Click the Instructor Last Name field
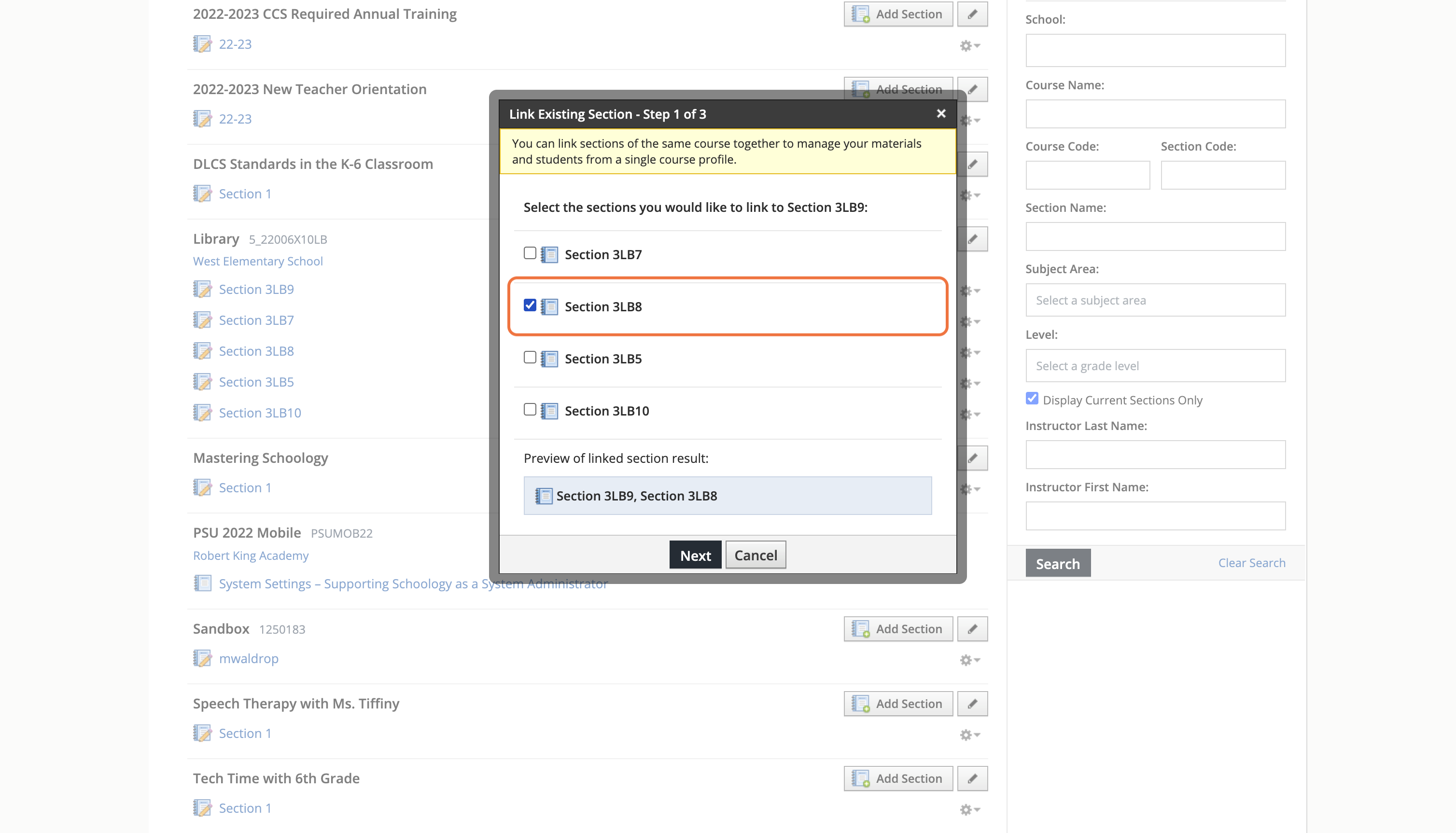1456x833 pixels. (1155, 455)
